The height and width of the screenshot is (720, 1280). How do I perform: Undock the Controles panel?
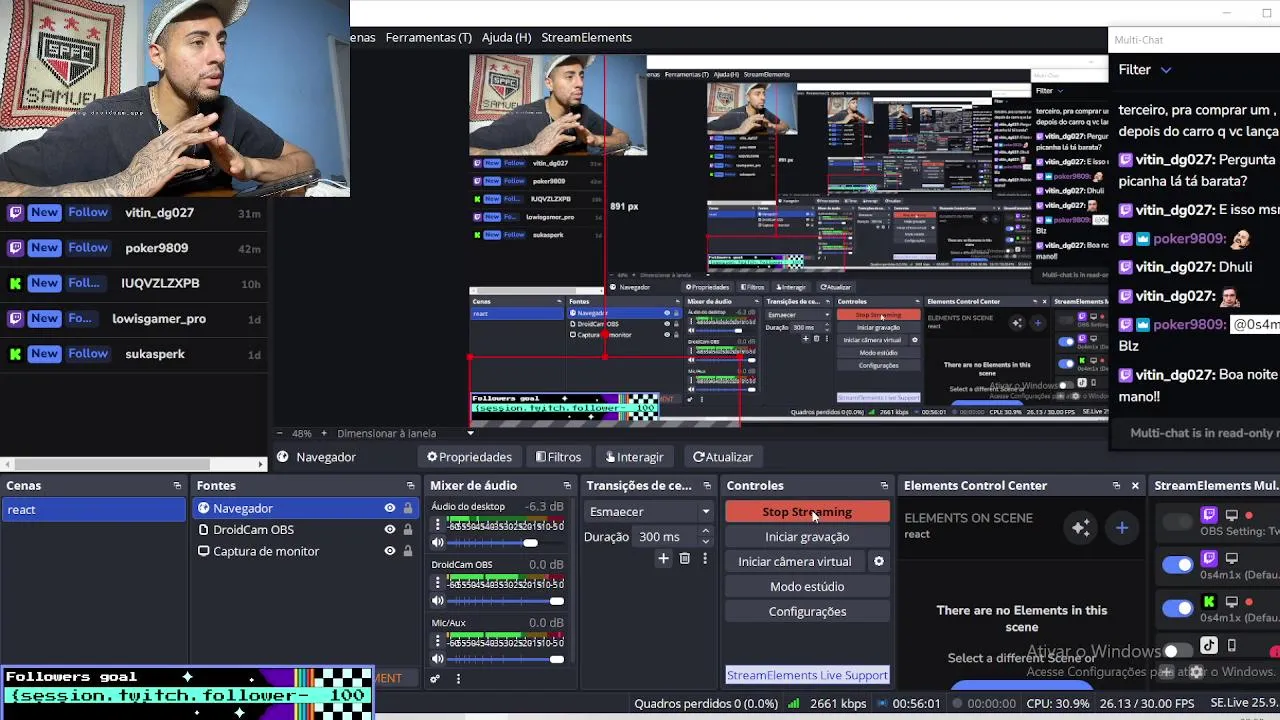(x=884, y=486)
